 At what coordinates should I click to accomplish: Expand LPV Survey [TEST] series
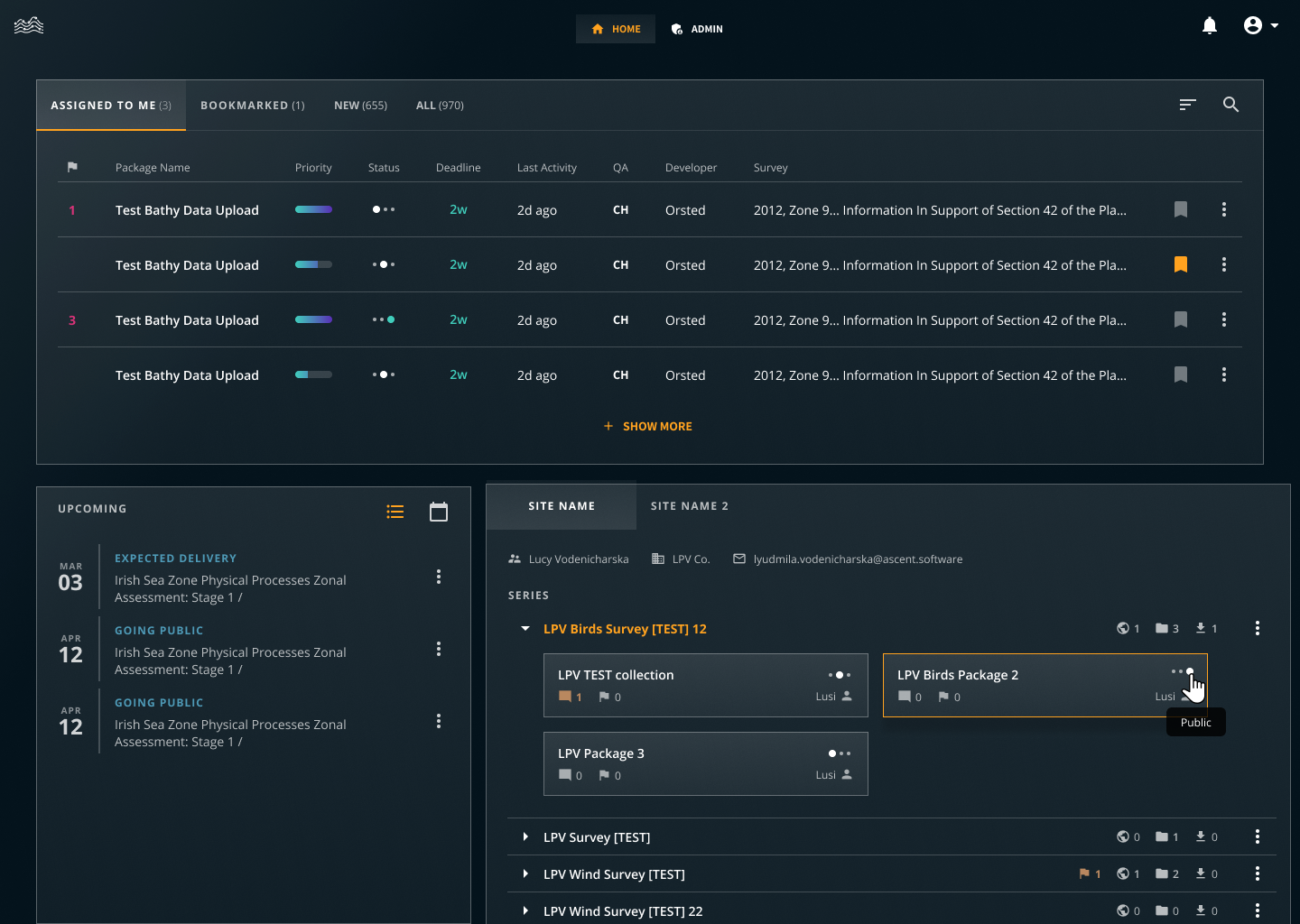coord(525,837)
